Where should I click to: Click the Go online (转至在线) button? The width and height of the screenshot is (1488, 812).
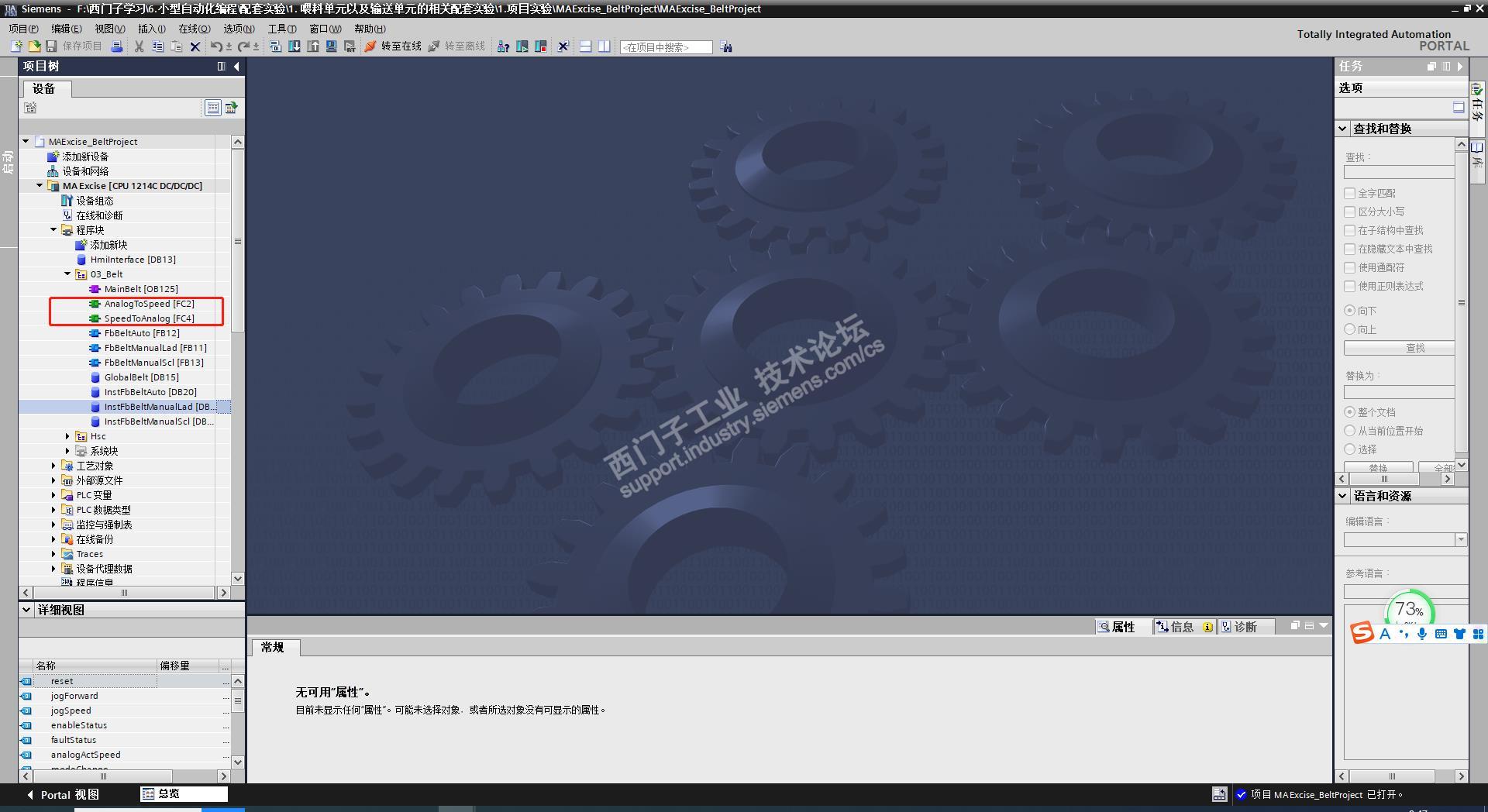point(393,46)
